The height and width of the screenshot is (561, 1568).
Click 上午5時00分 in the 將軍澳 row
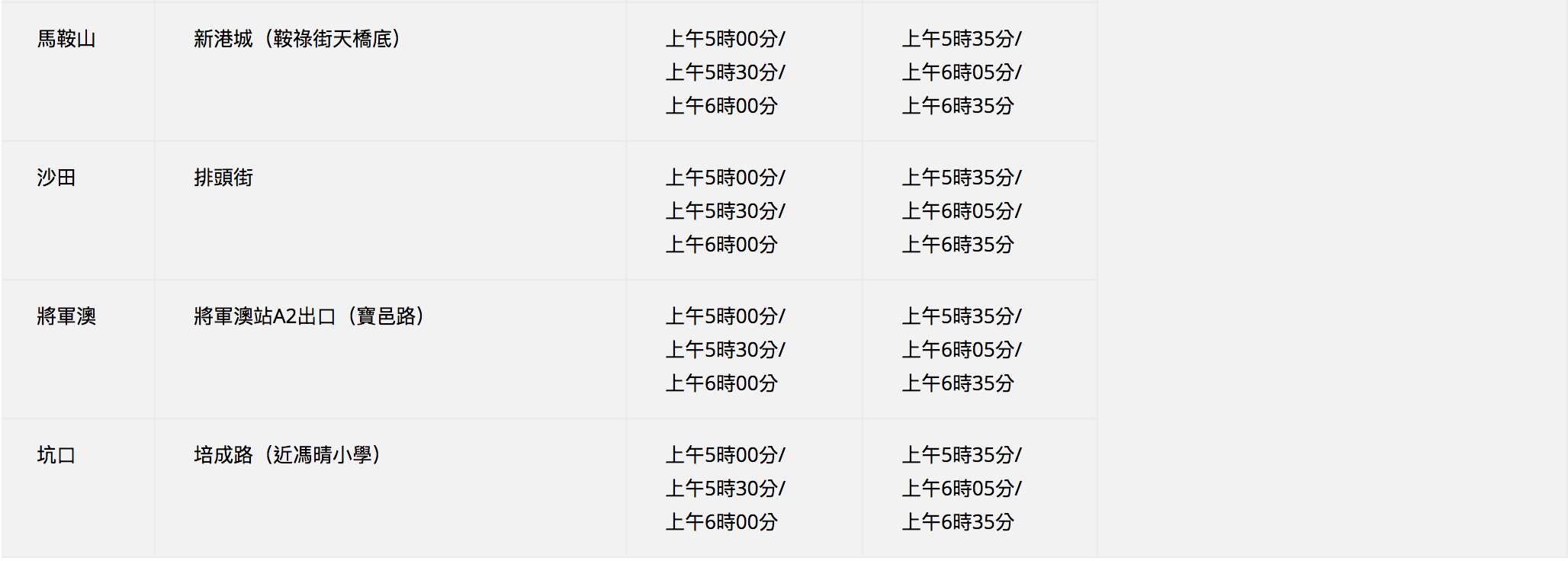(x=721, y=316)
